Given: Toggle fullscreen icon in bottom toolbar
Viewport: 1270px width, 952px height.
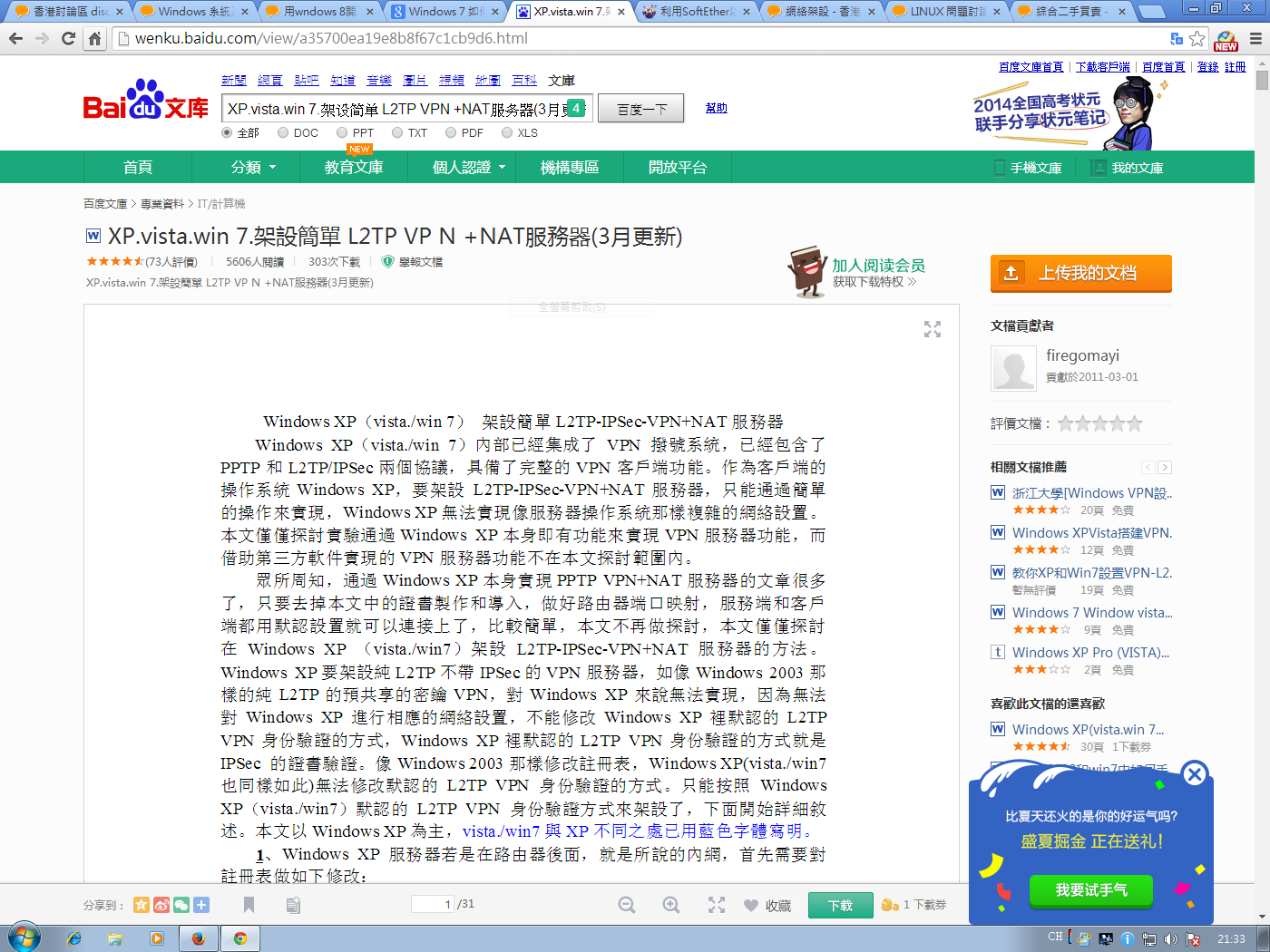Looking at the screenshot, I should [x=717, y=905].
